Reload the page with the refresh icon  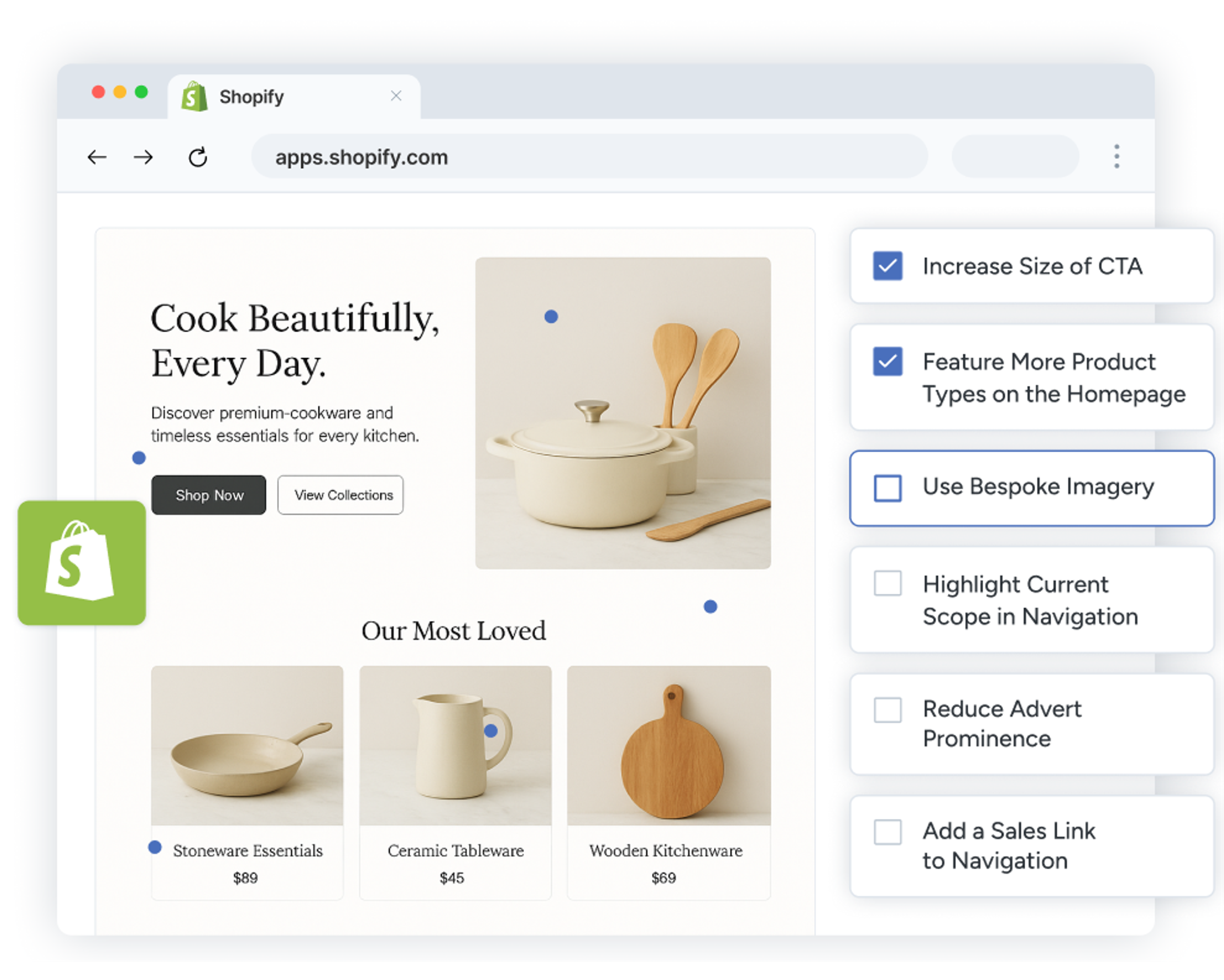point(198,157)
